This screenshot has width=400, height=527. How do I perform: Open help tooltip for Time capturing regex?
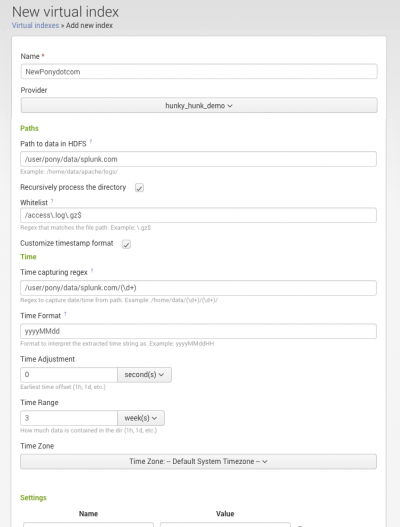92,270
